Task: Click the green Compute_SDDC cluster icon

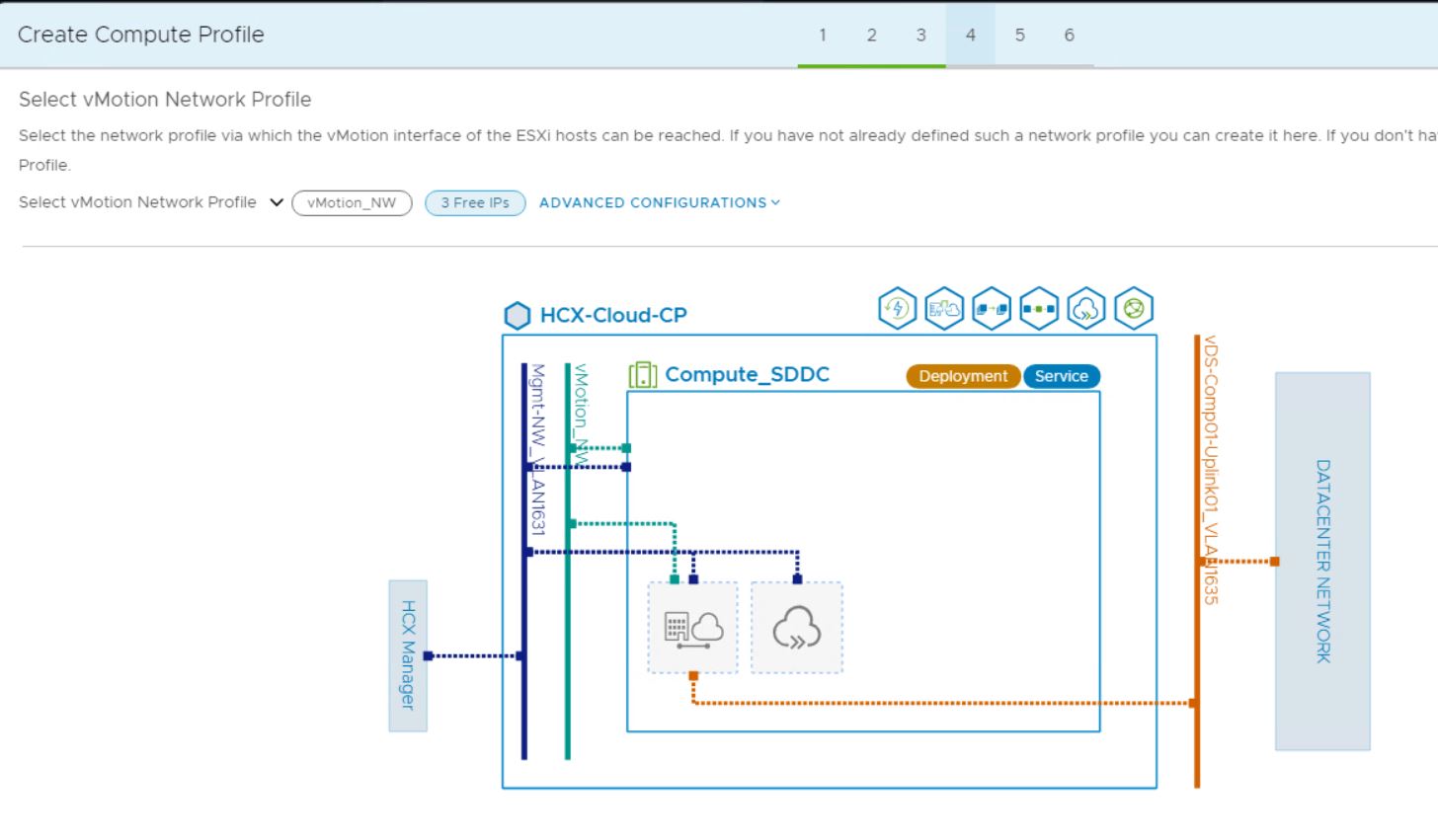Action: pos(643,375)
